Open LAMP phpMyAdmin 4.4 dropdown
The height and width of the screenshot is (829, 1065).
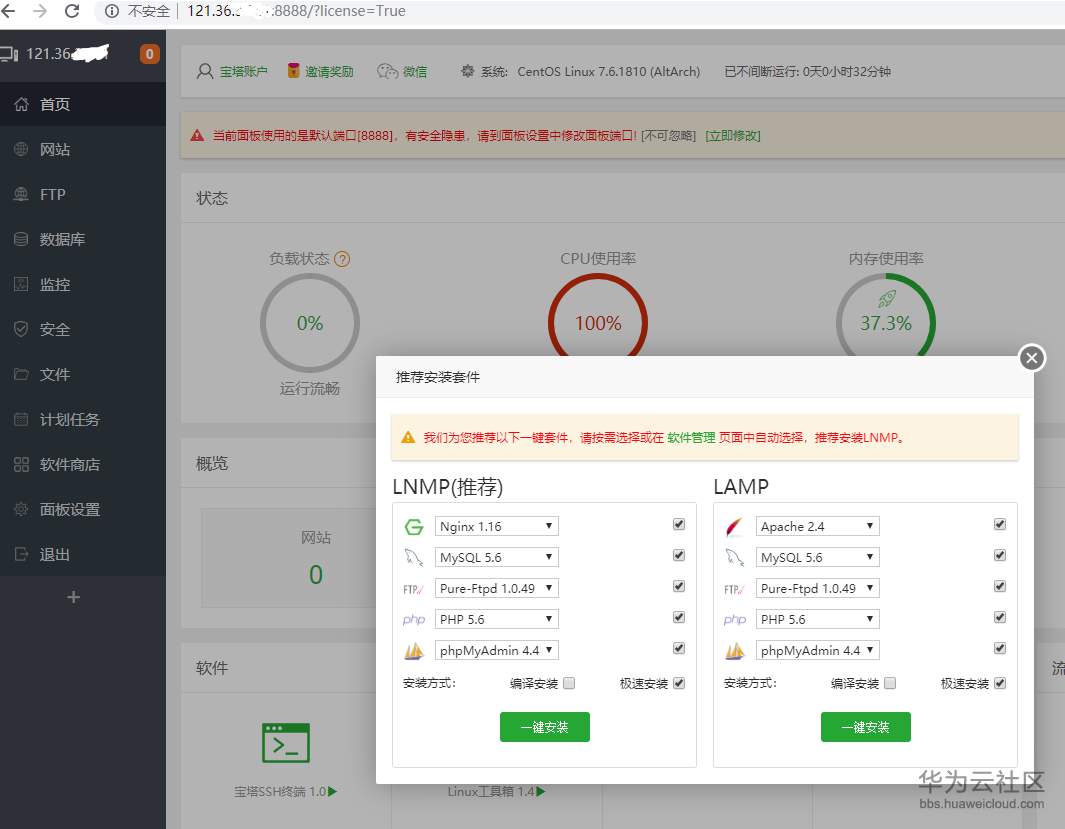point(818,650)
